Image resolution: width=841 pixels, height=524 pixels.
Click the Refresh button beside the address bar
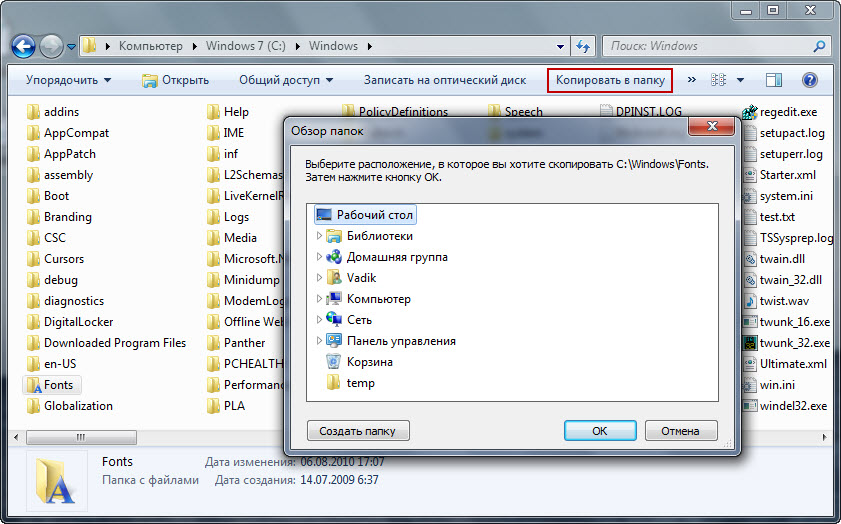coord(583,47)
